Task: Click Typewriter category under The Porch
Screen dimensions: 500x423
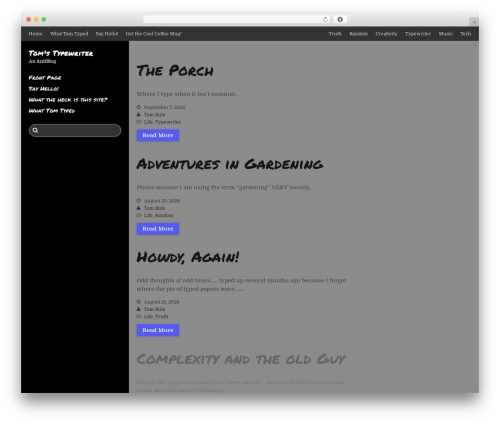Action: tap(168, 122)
